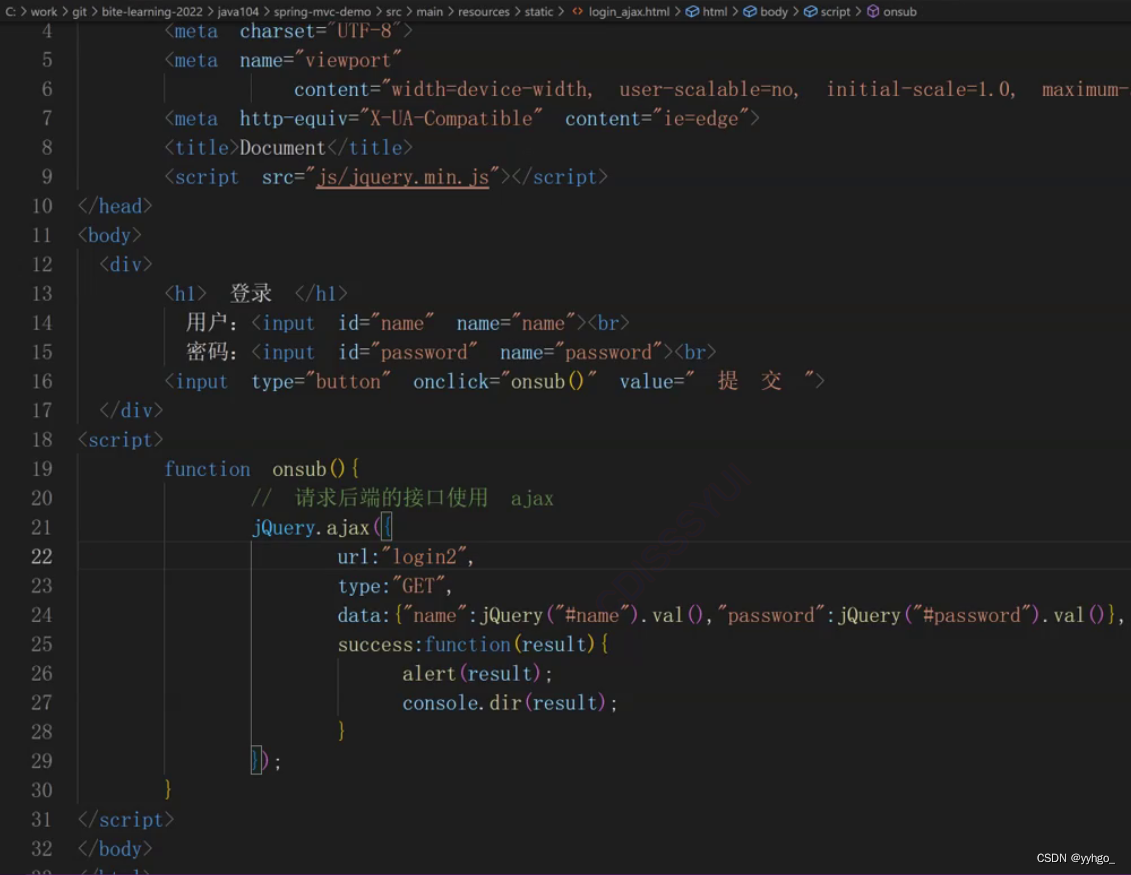Click the comment '请求后端的接口使用 ajax'
Screen dimensions: 1131x875
[424, 498]
